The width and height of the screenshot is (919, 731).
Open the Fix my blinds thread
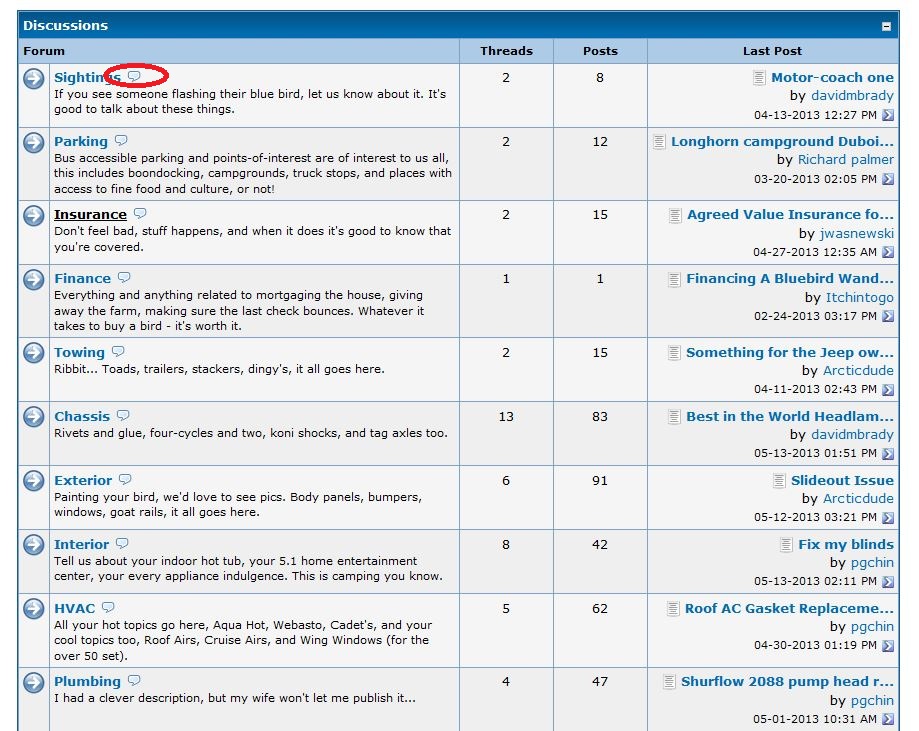click(845, 544)
